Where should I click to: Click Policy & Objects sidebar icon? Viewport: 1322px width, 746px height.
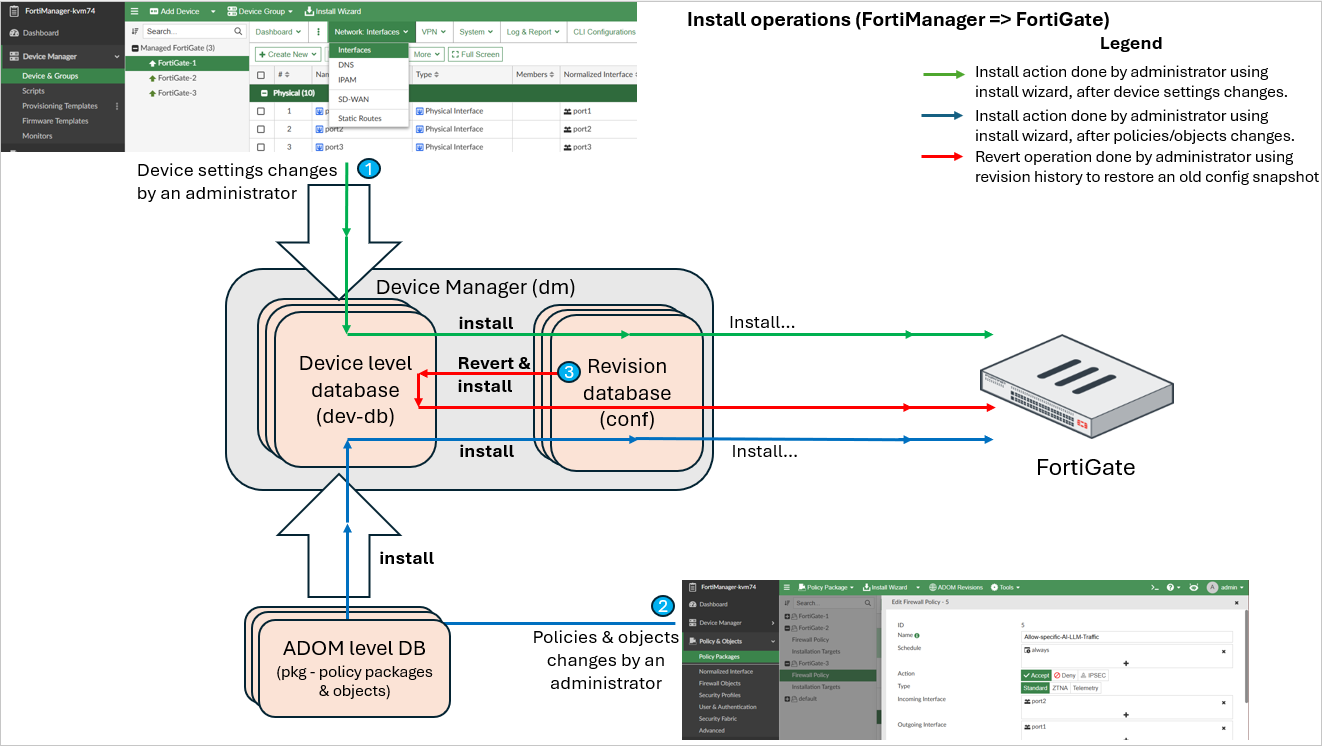point(693,641)
